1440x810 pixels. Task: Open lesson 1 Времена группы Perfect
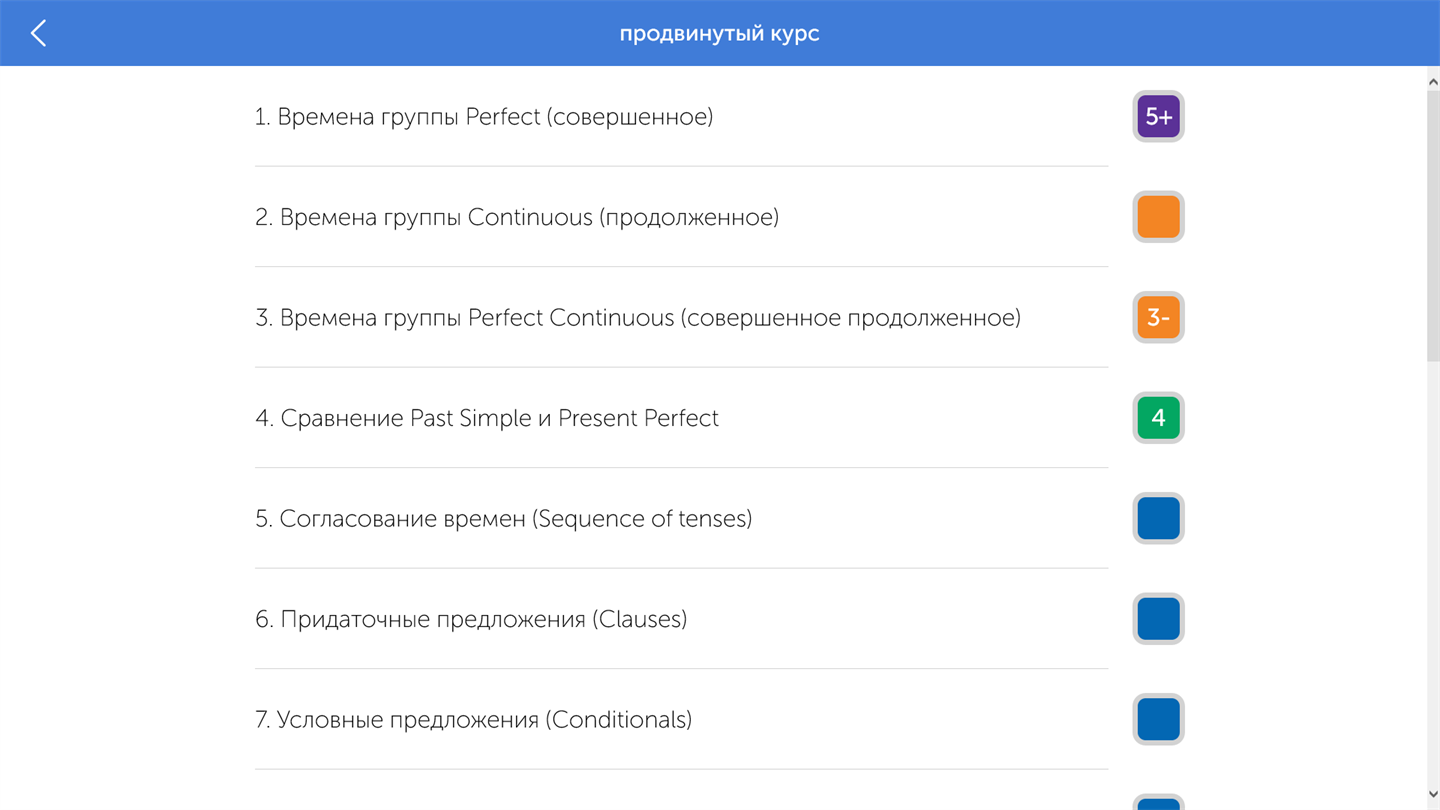point(484,117)
